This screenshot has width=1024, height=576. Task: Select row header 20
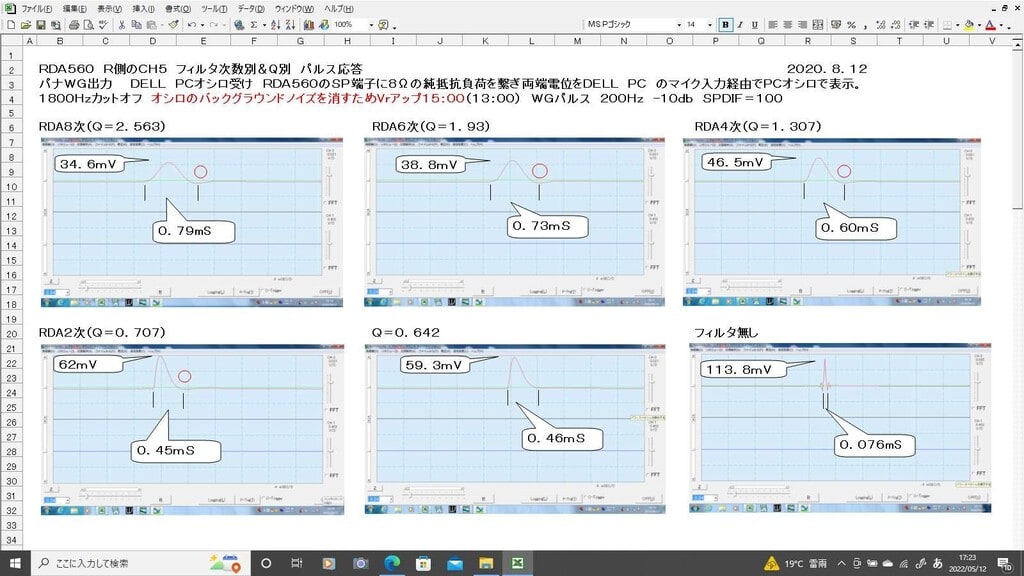click(x=11, y=334)
